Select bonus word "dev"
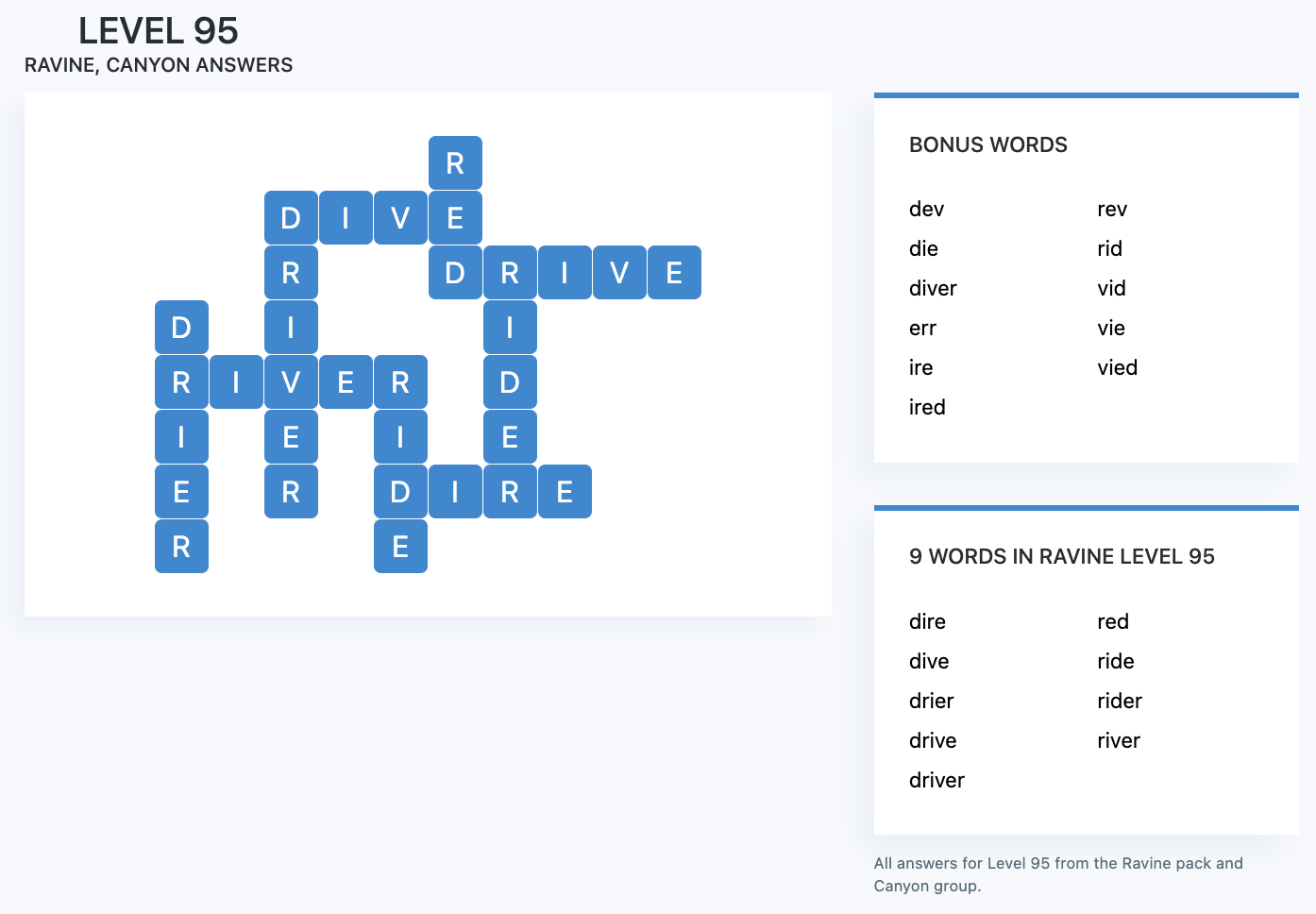 coord(926,210)
